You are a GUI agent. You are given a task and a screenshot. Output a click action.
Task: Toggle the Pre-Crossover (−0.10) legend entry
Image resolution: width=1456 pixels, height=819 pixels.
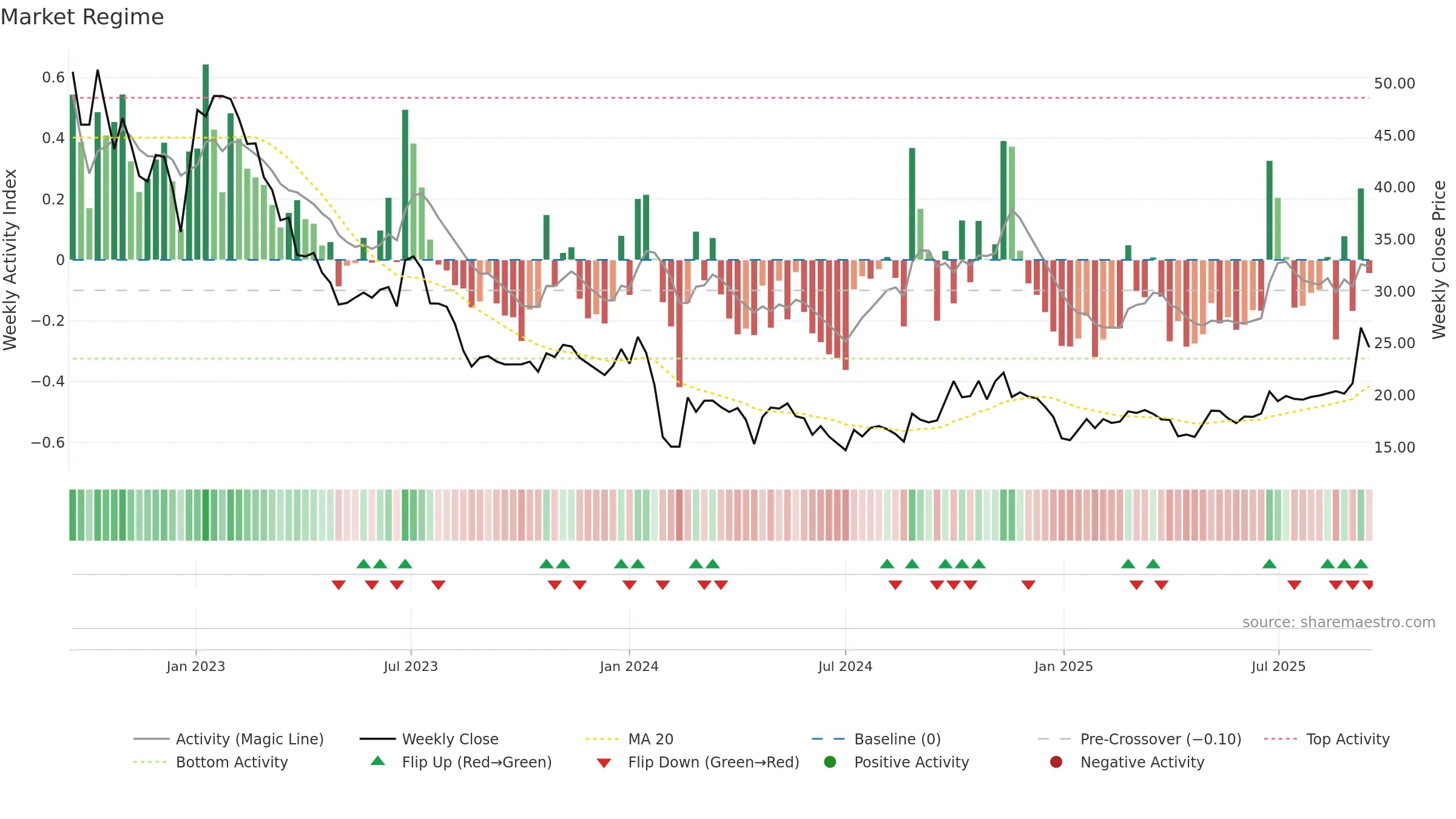pos(1139,739)
